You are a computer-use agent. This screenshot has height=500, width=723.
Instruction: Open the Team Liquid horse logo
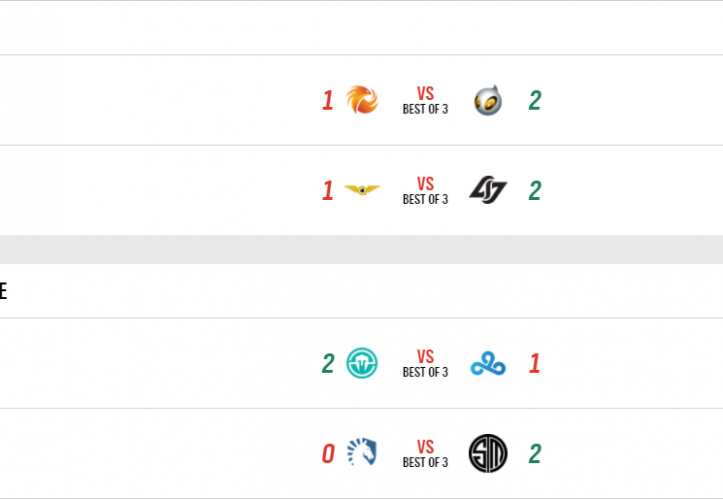click(x=361, y=454)
